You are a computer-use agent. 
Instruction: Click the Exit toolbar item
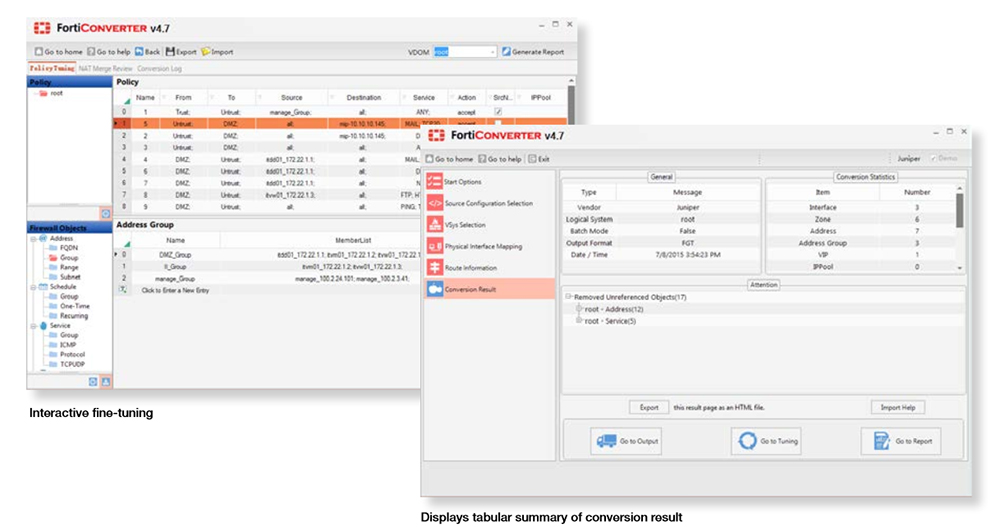[539, 159]
